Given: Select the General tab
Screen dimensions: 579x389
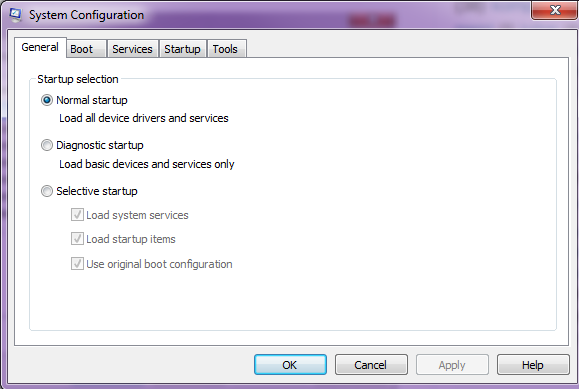Looking at the screenshot, I should [x=40, y=47].
